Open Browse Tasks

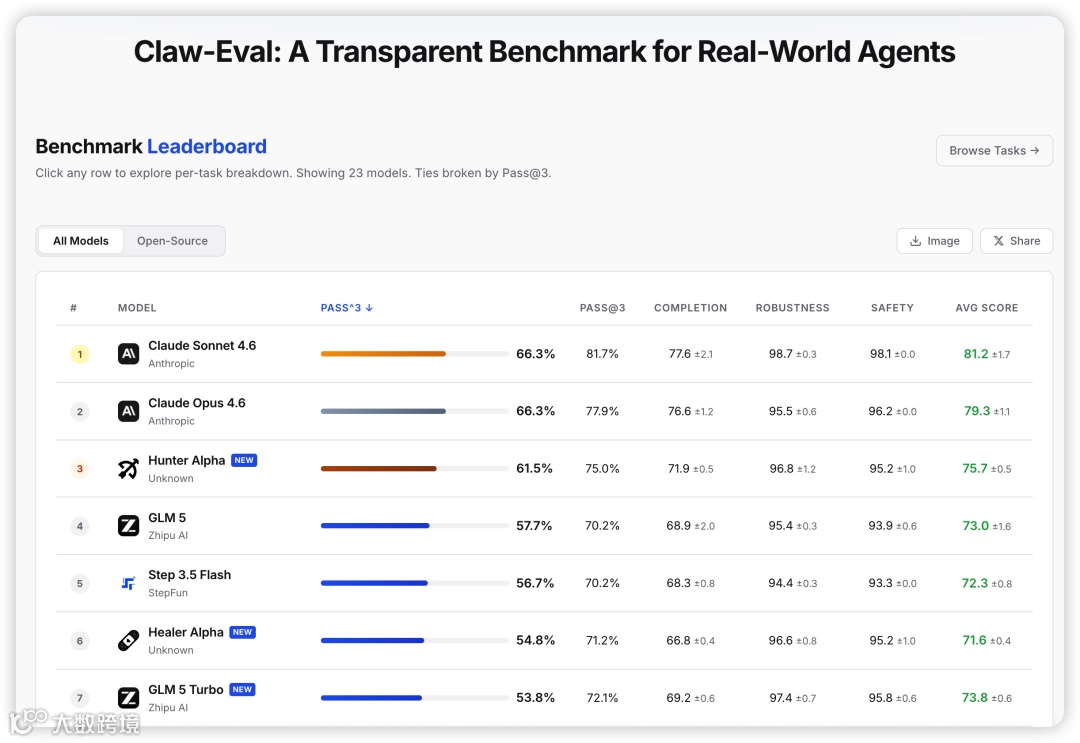click(x=994, y=150)
